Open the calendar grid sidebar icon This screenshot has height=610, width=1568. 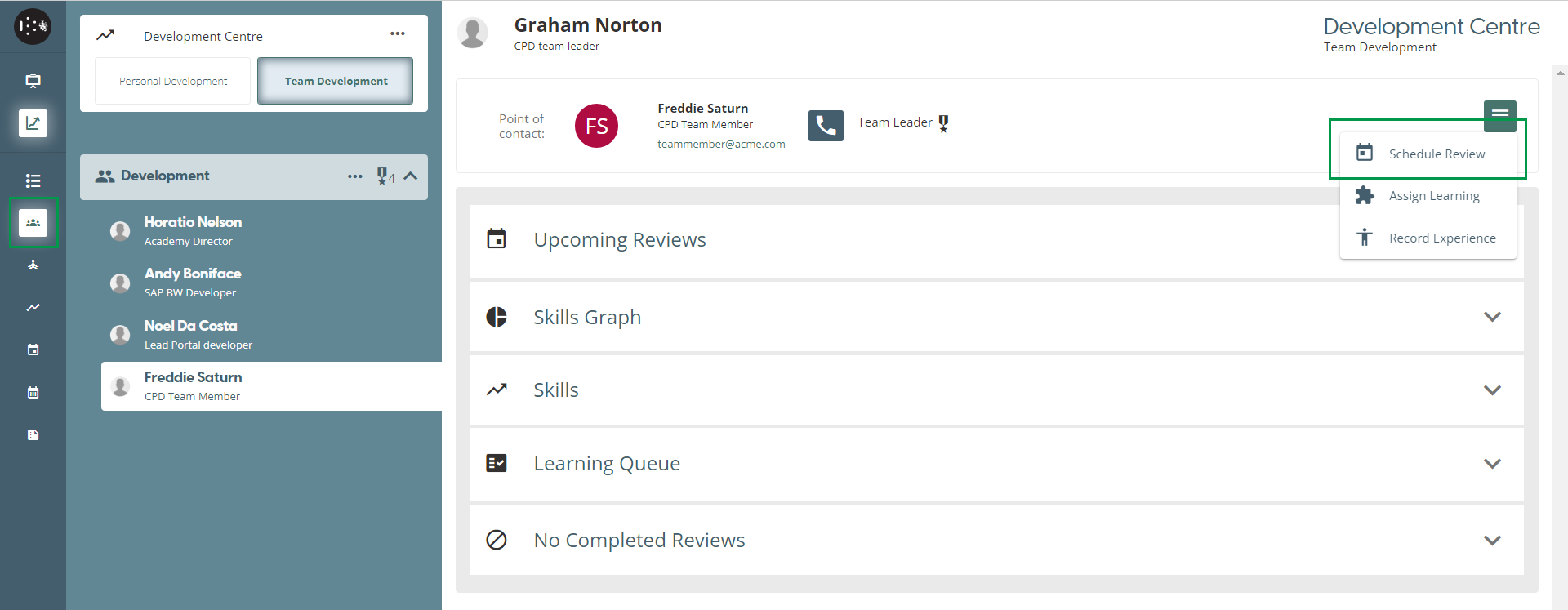[33, 393]
